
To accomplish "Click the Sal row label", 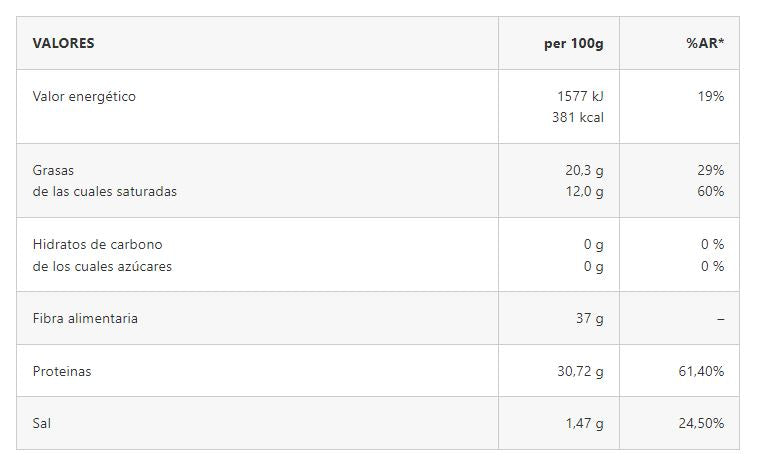I will (42, 423).
